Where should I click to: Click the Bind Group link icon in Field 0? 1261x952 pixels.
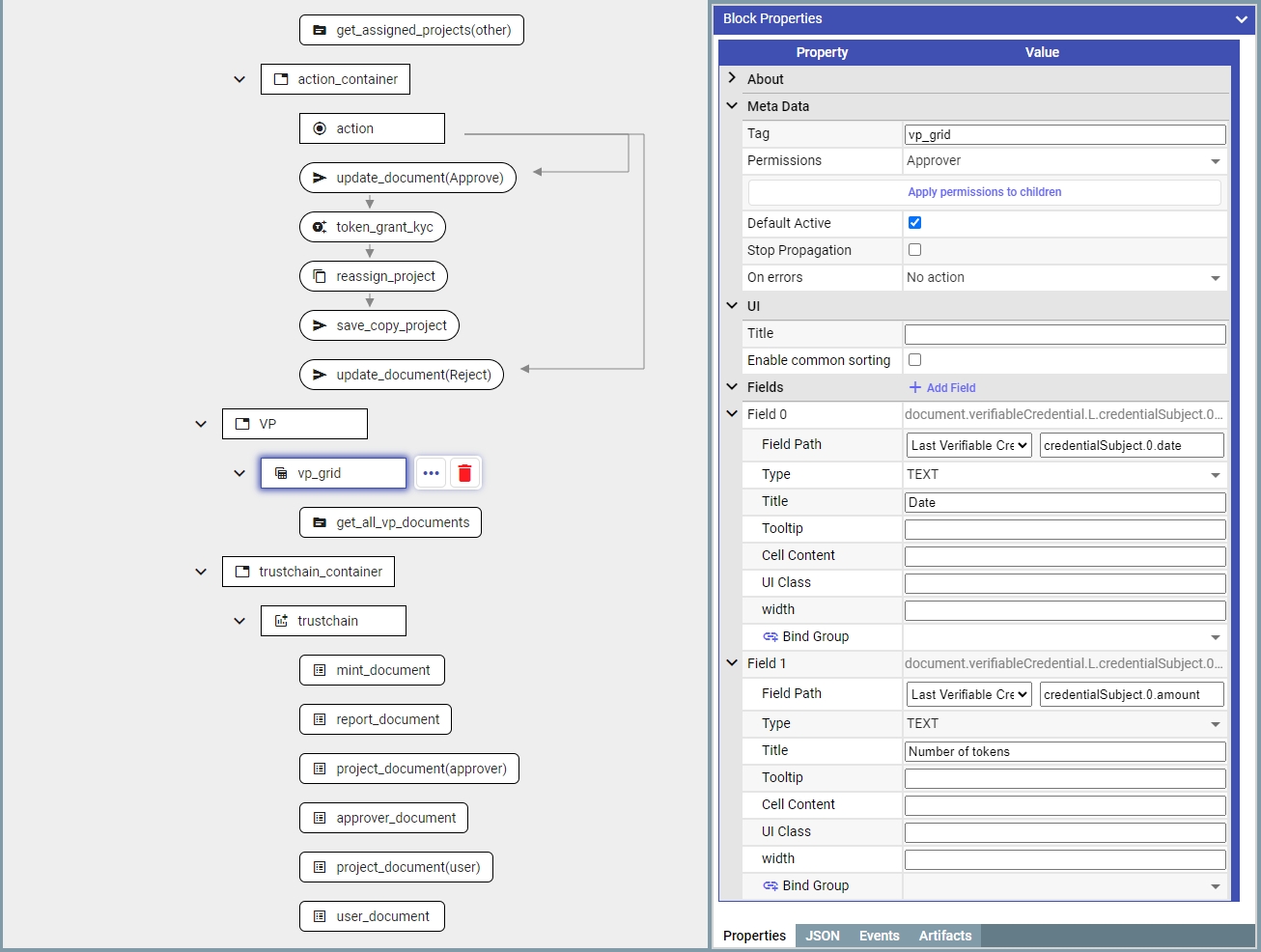pyautogui.click(x=770, y=636)
